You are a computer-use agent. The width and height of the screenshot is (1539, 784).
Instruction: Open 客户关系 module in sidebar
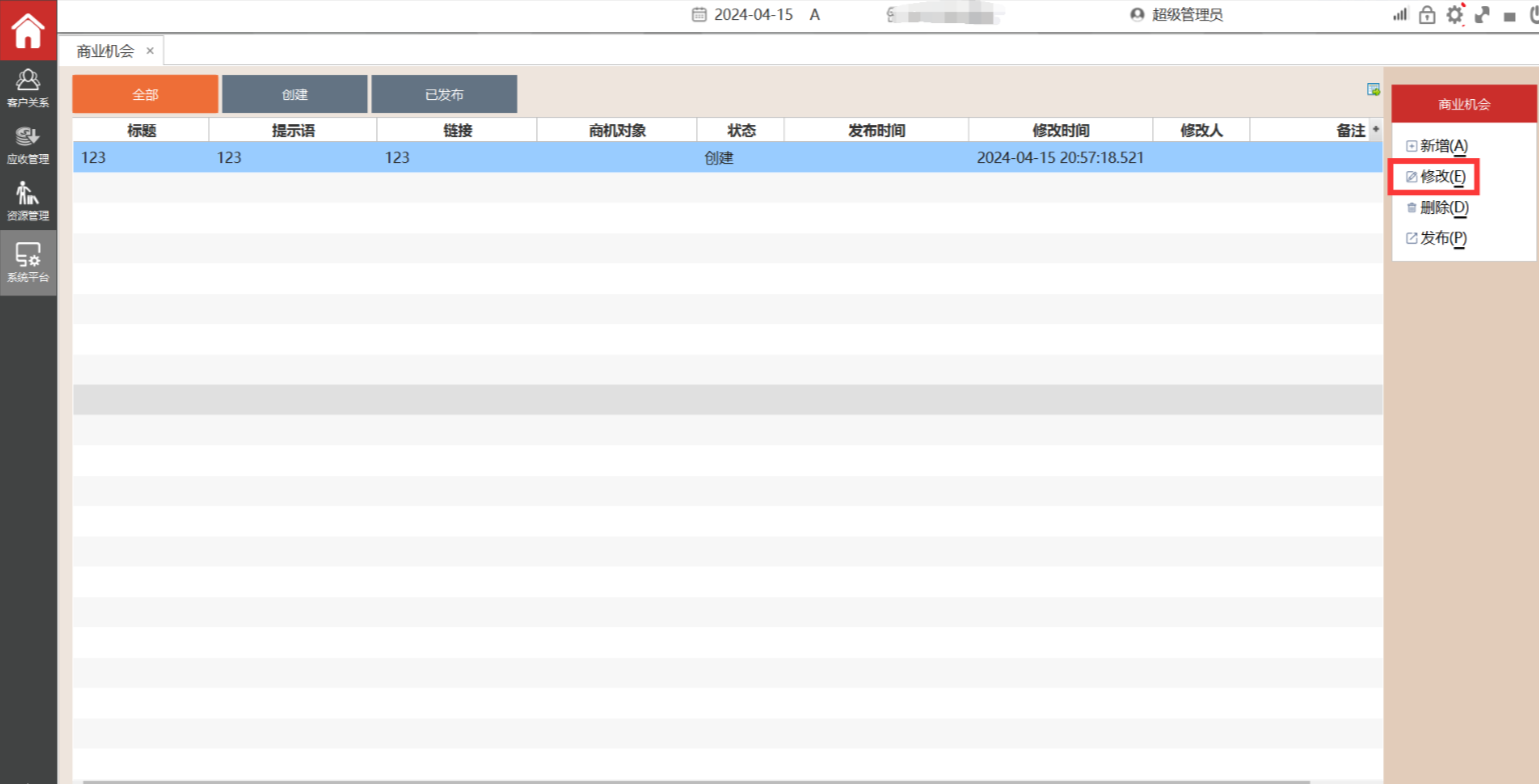[x=28, y=87]
